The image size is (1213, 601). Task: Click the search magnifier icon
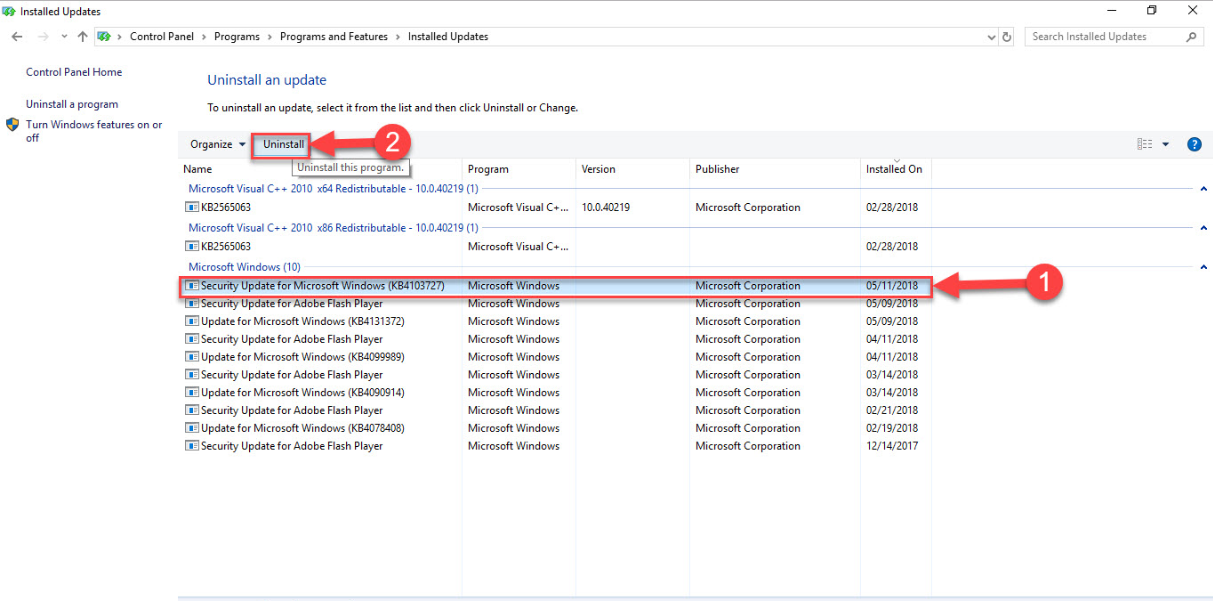1191,36
